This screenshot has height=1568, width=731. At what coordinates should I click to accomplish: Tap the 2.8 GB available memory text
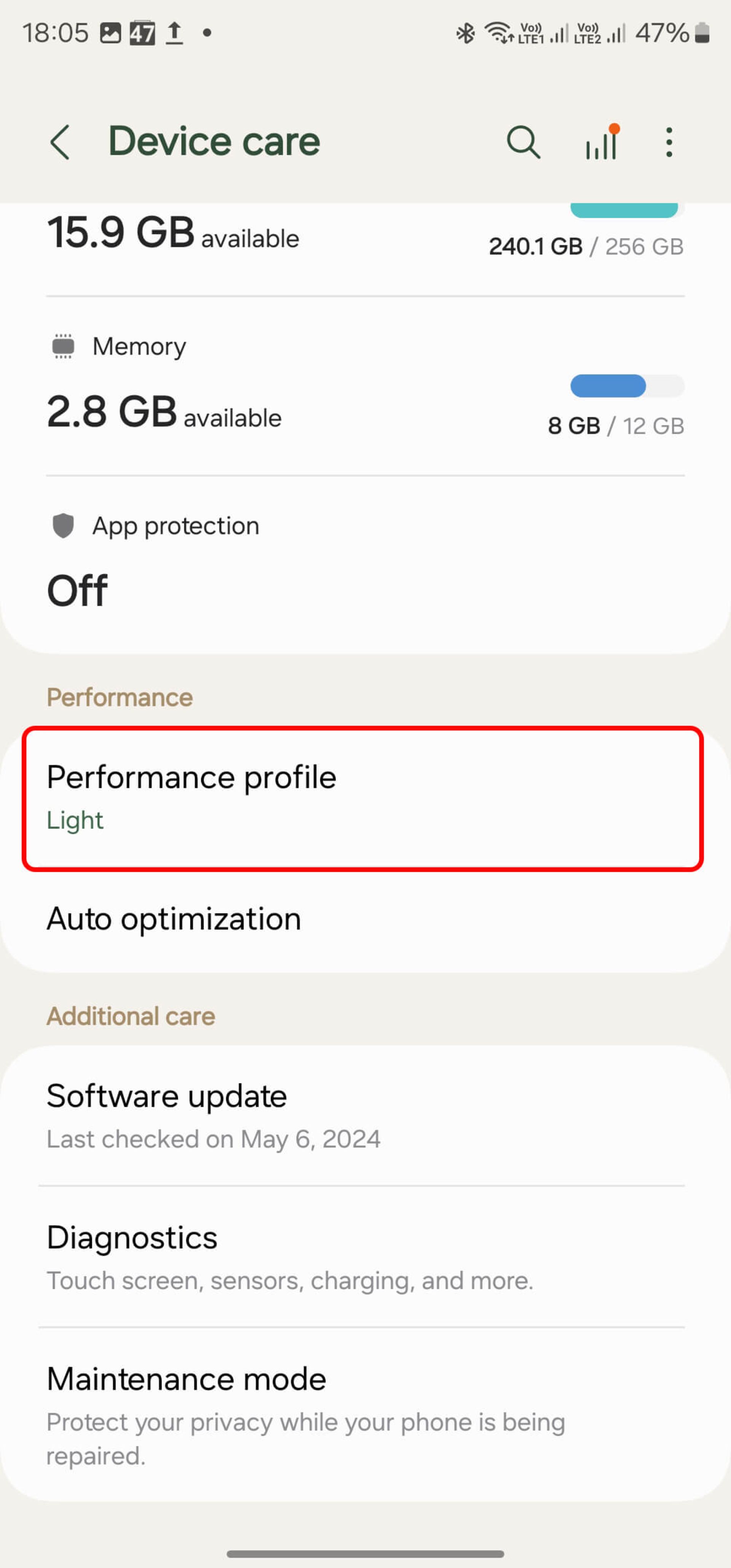pyautogui.click(x=164, y=413)
